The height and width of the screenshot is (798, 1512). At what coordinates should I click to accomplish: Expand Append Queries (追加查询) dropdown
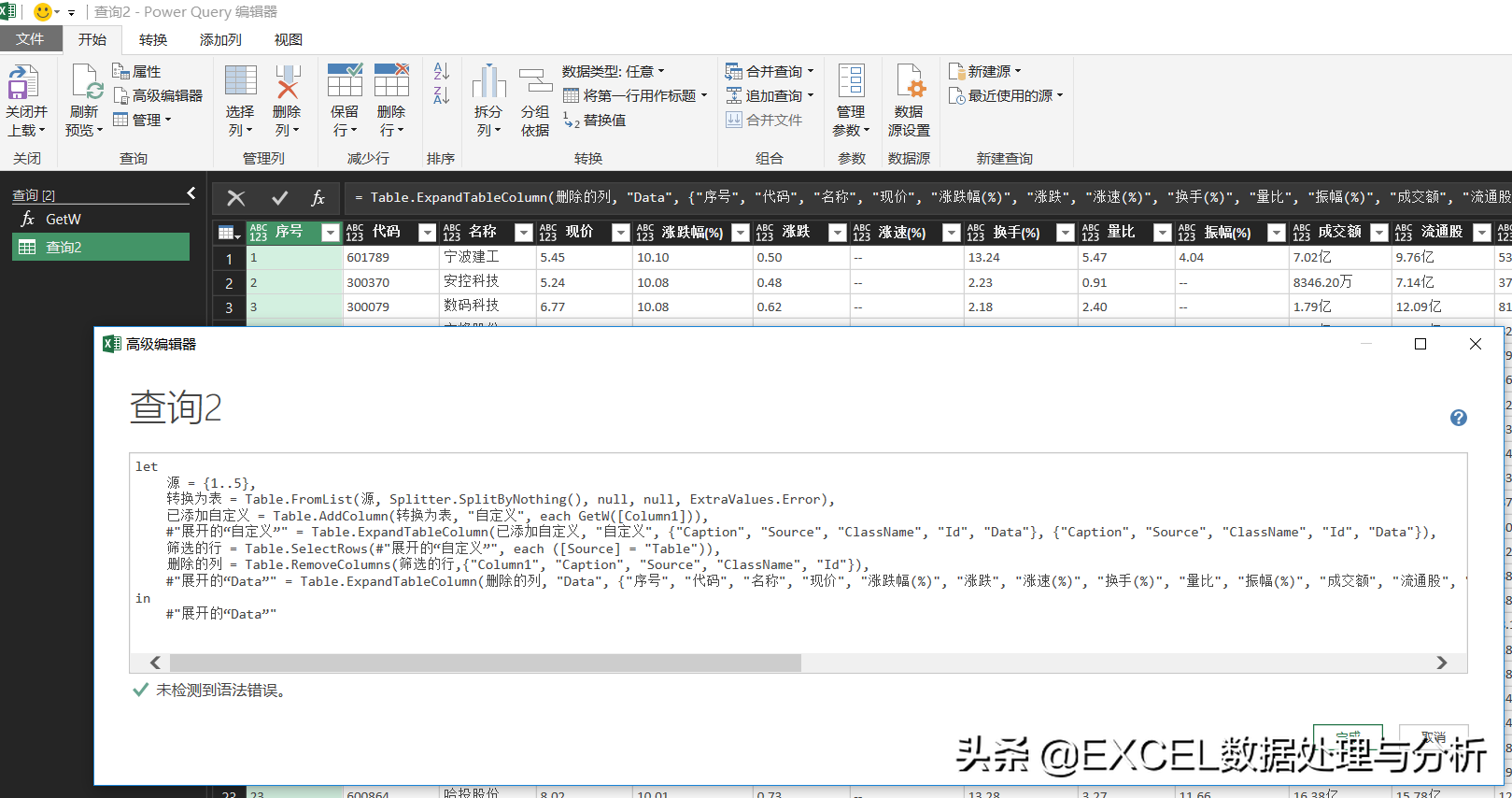[811, 95]
